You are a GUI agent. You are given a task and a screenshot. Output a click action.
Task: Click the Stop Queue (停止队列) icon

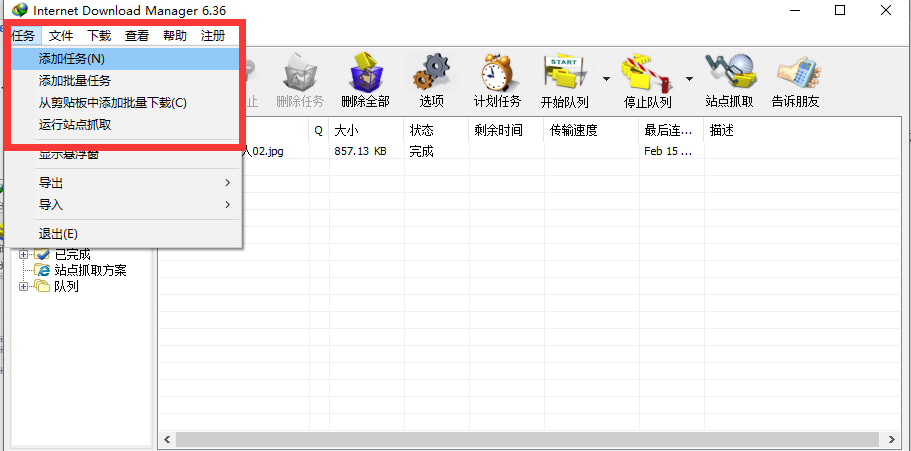(646, 73)
